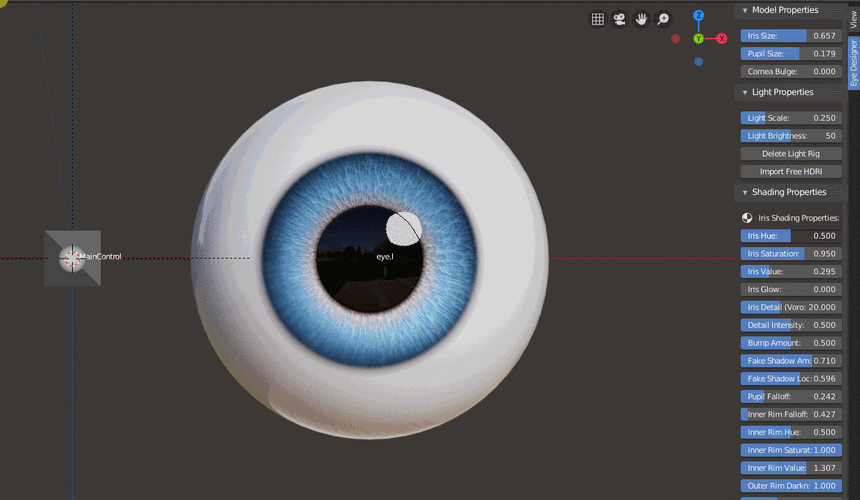Adjust the Fake Shadow Amount slider
The image size is (860, 500).
tap(791, 361)
